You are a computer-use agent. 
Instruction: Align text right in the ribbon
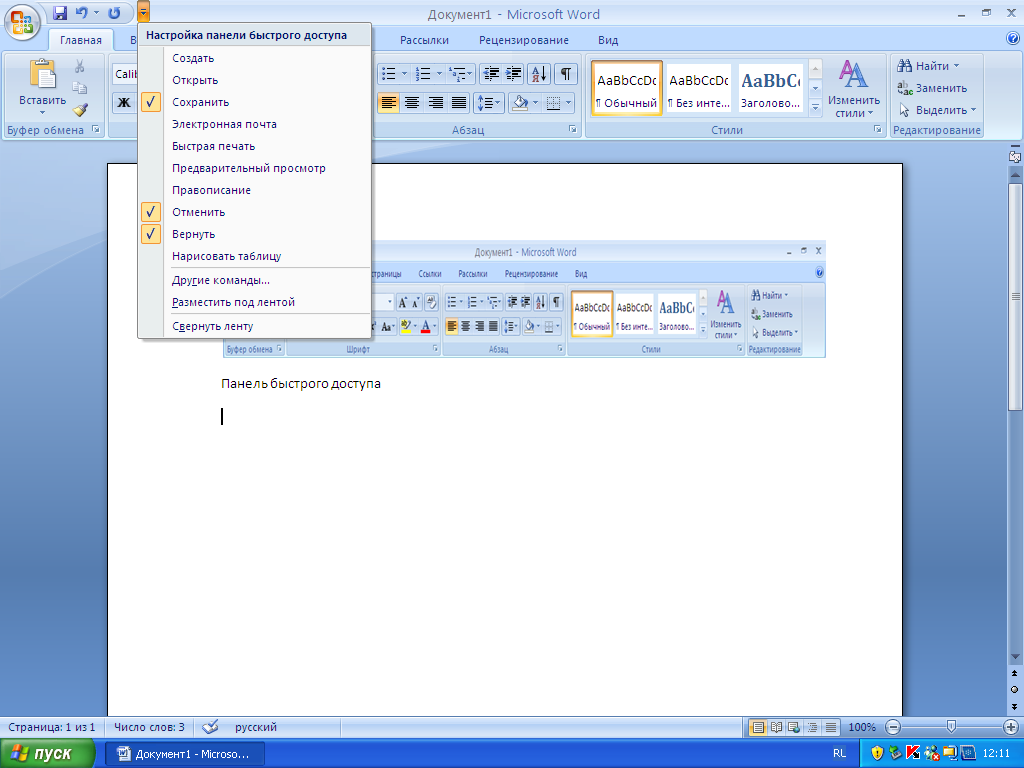(x=436, y=103)
